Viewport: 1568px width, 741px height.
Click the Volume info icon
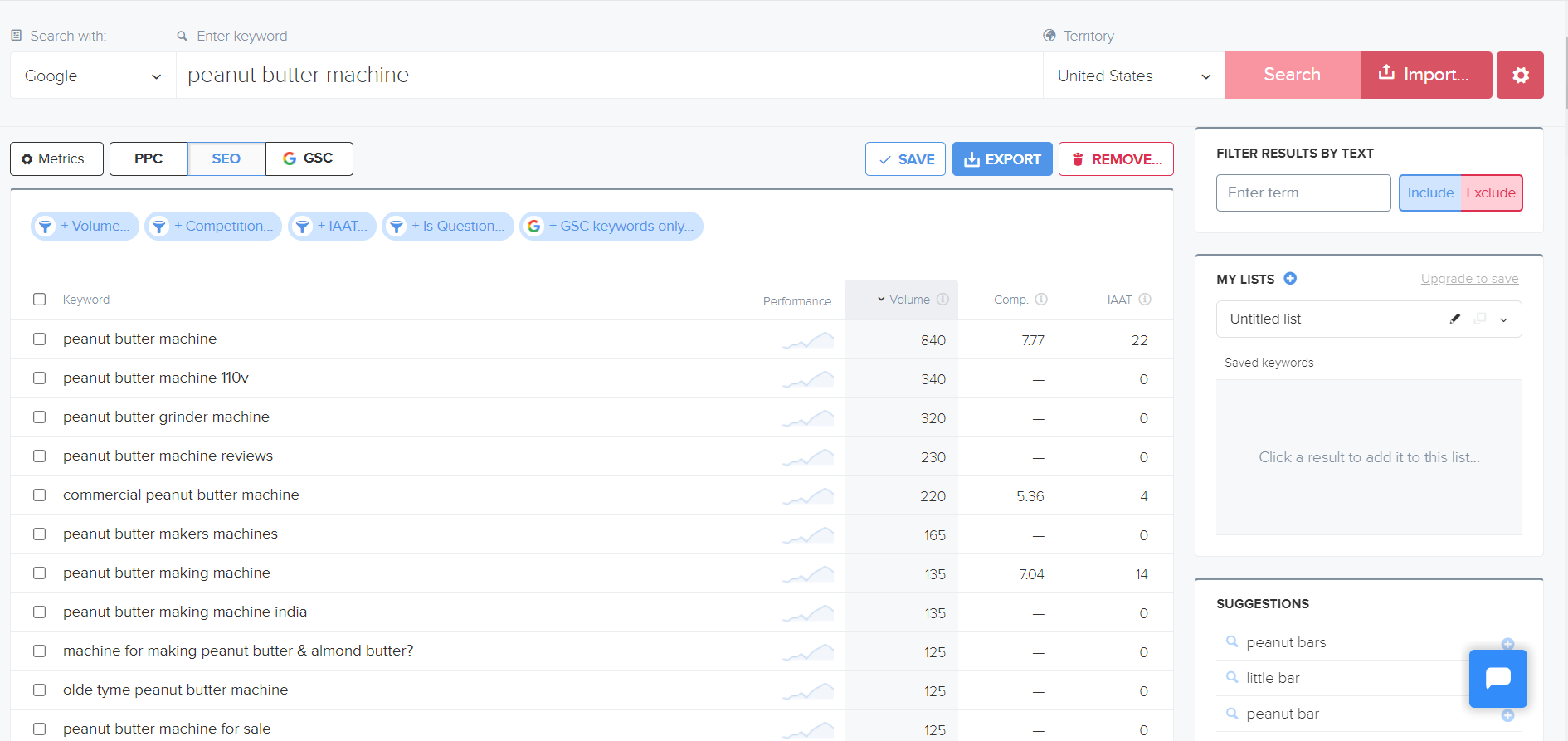tap(942, 300)
